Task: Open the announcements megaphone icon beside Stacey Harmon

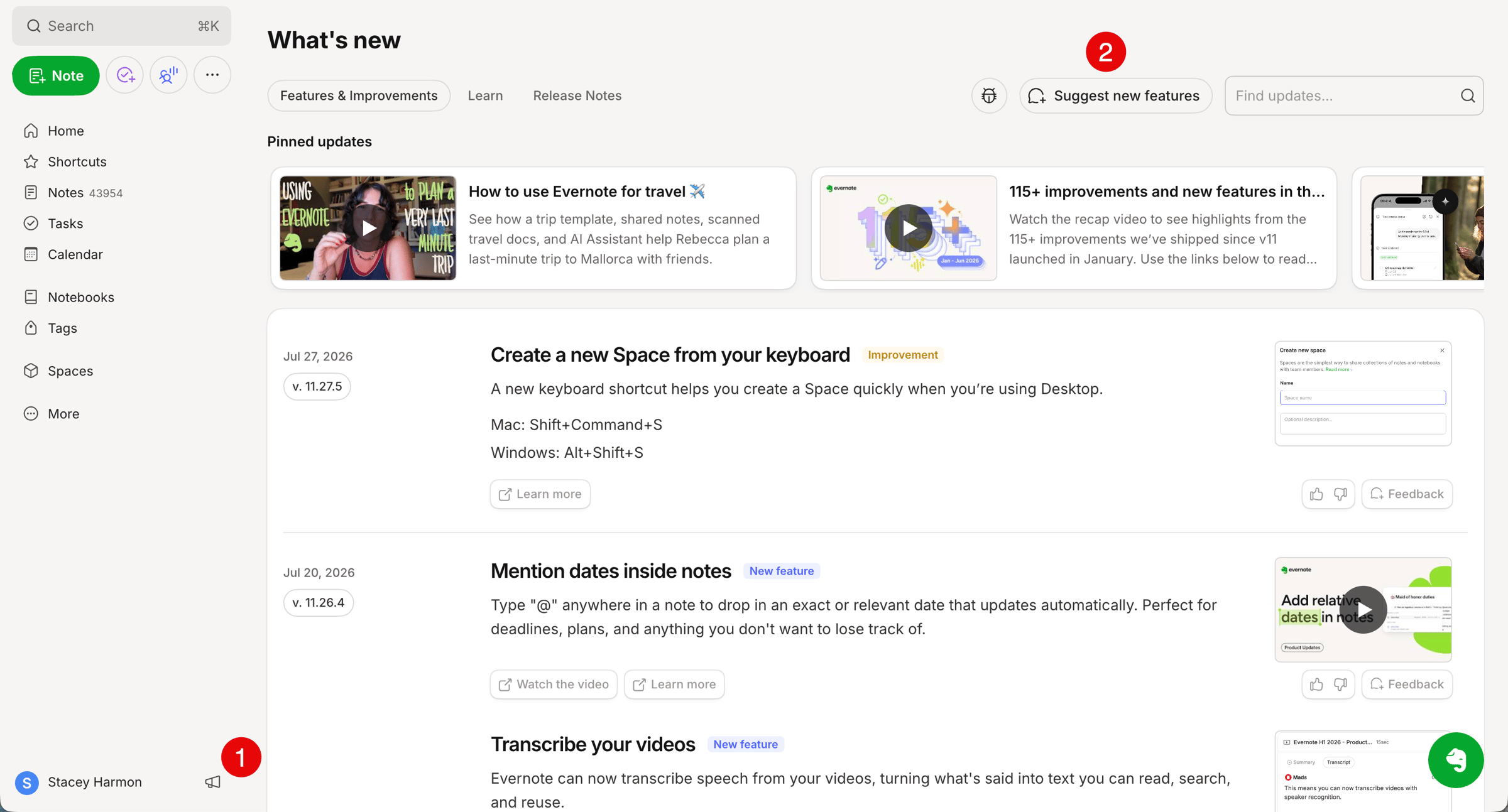Action: click(213, 782)
